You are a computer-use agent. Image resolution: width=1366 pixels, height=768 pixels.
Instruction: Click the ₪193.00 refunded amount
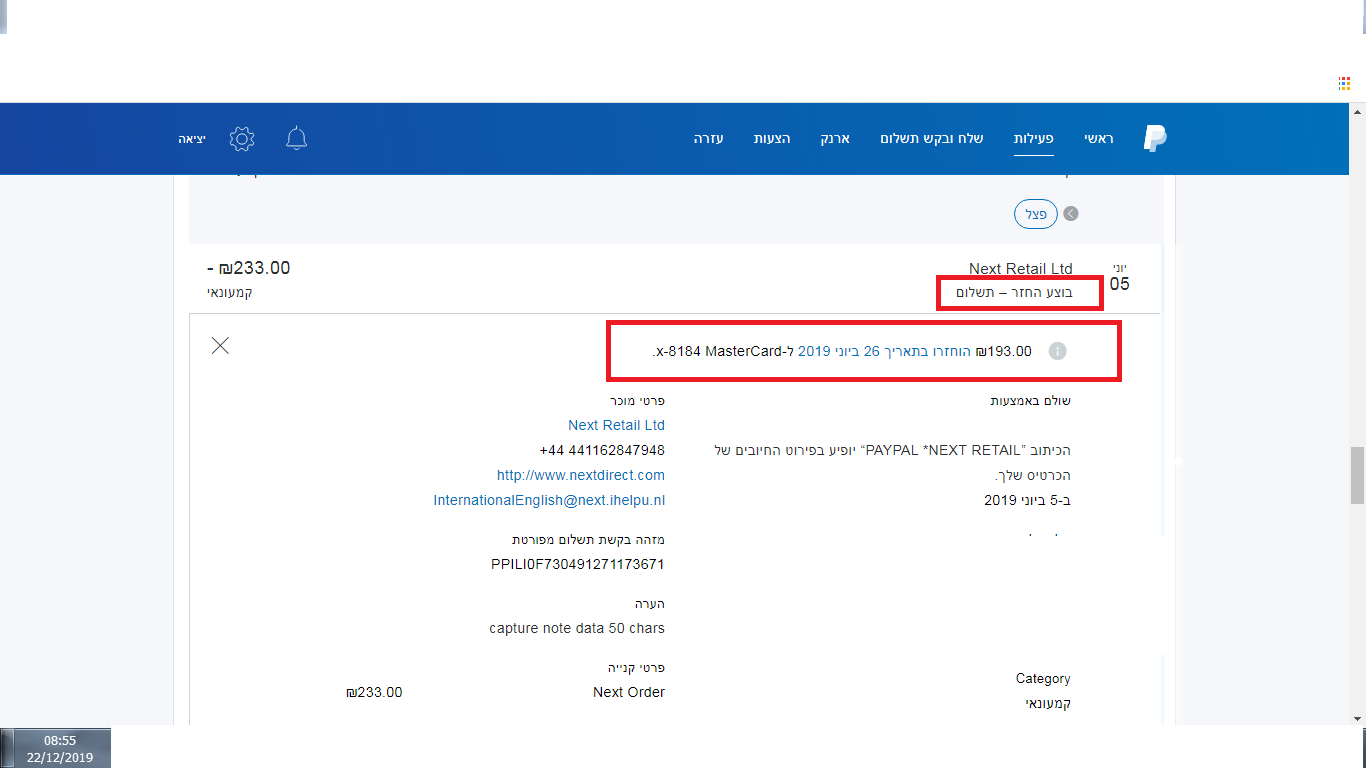[x=1003, y=351]
